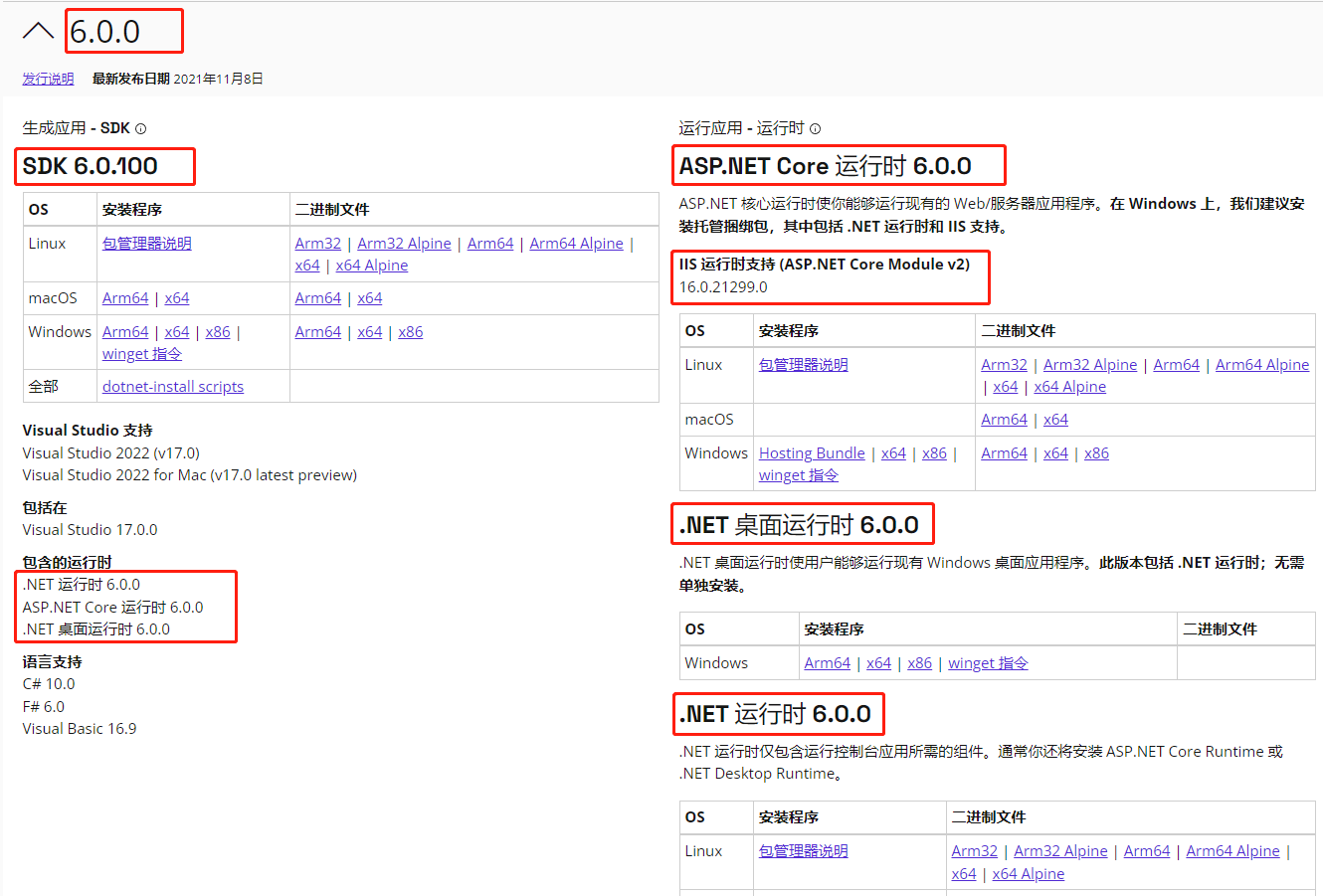The width and height of the screenshot is (1323, 896).
Task: Click the release date 2021年11月8日
Action: pos(218,79)
